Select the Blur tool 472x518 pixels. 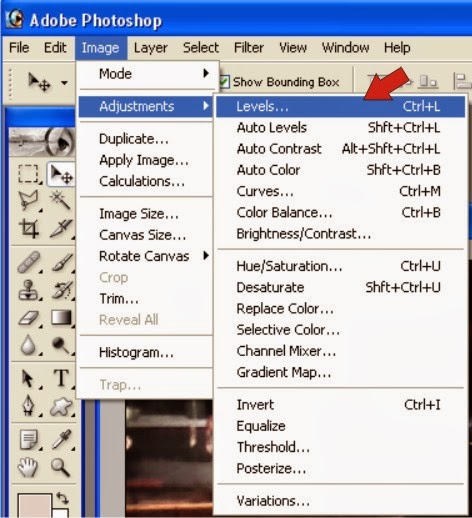coord(29,345)
